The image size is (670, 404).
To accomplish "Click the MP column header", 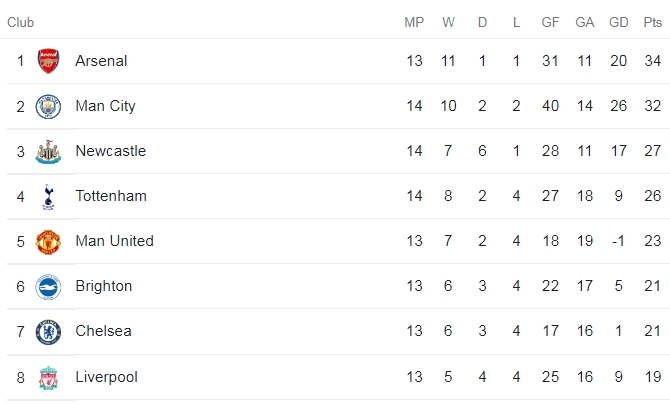I will point(414,22).
